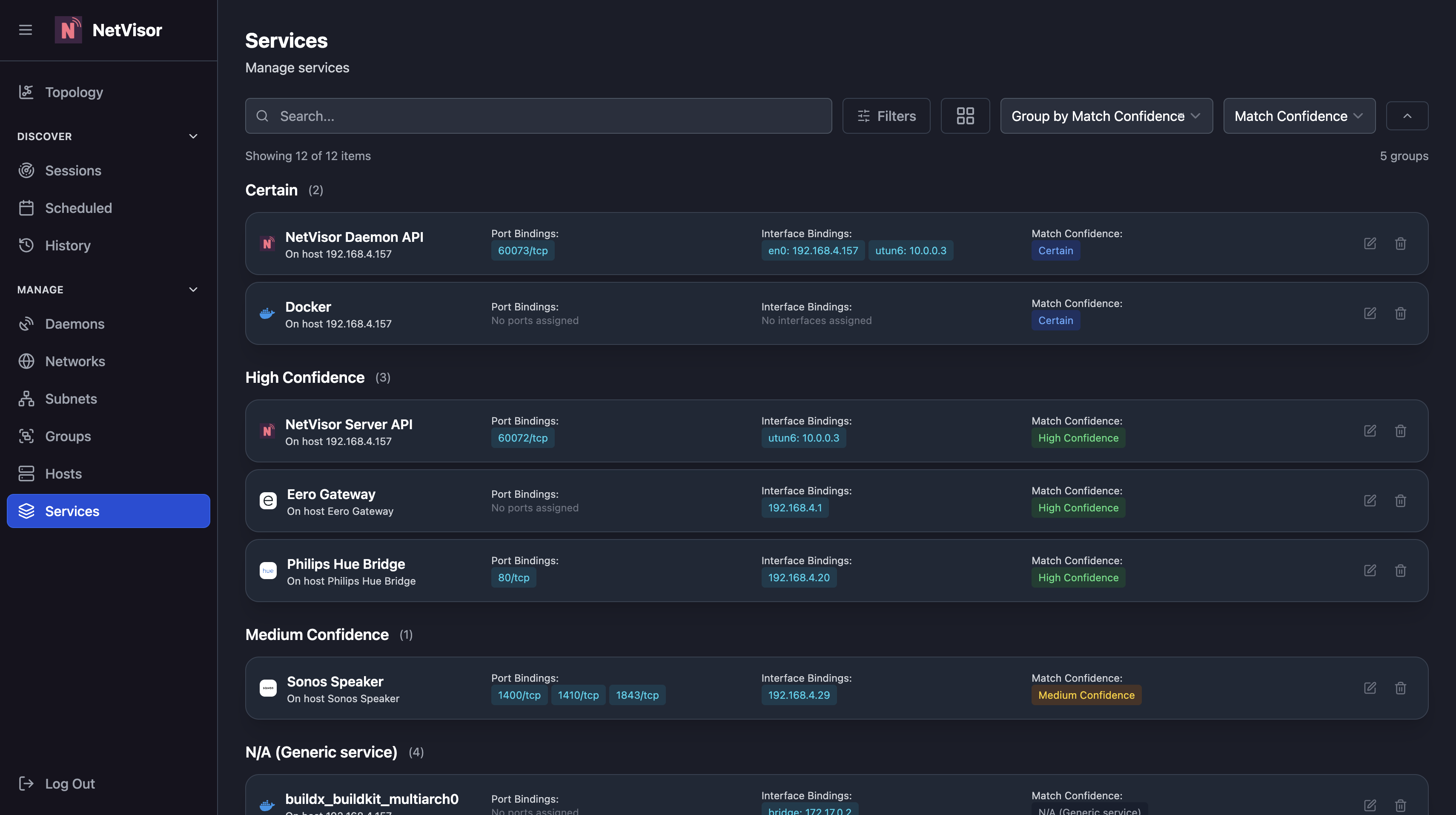Delete the Docker service
Image resolution: width=1456 pixels, height=815 pixels.
(x=1400, y=314)
